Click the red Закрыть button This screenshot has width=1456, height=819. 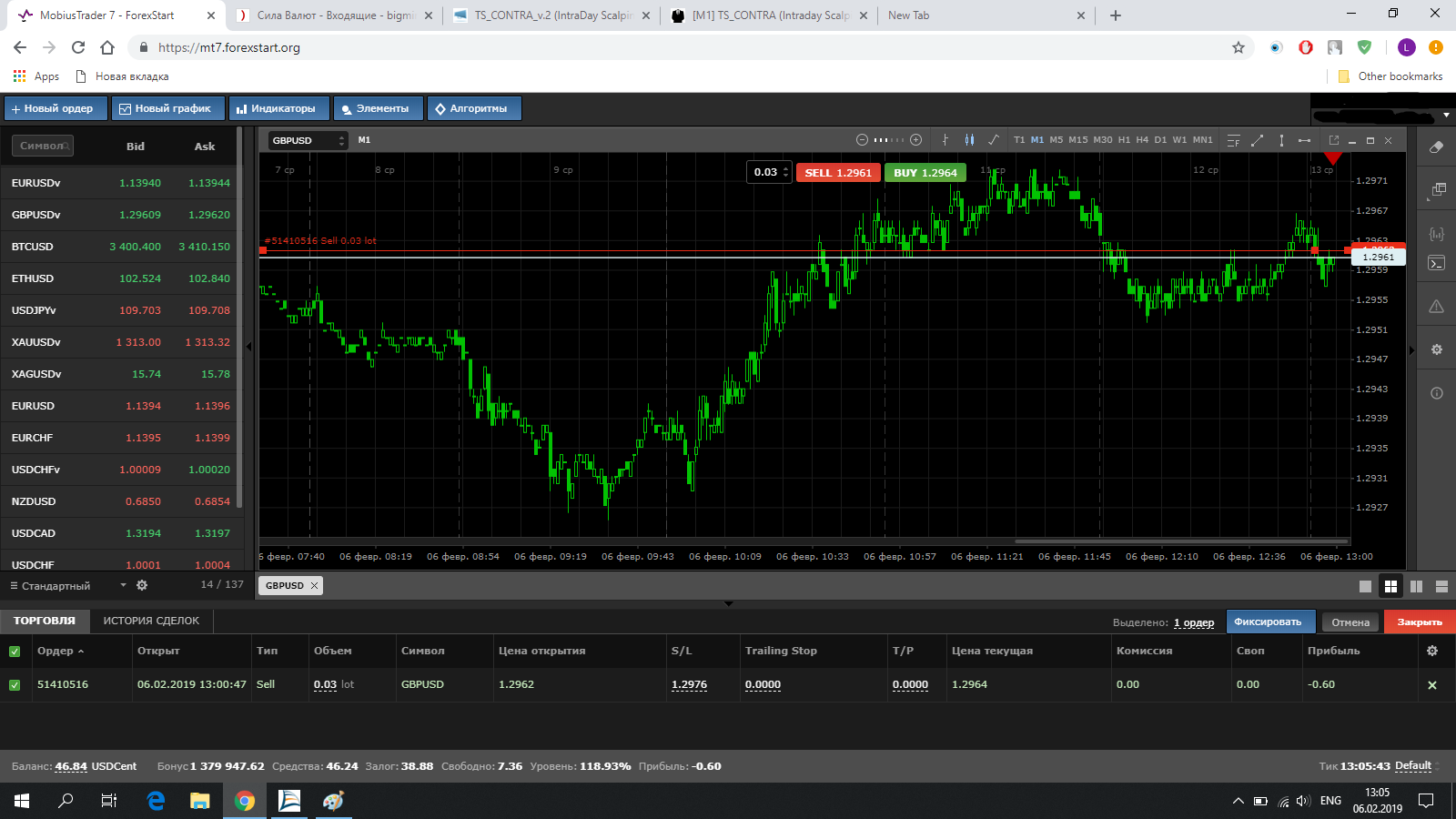click(x=1420, y=622)
